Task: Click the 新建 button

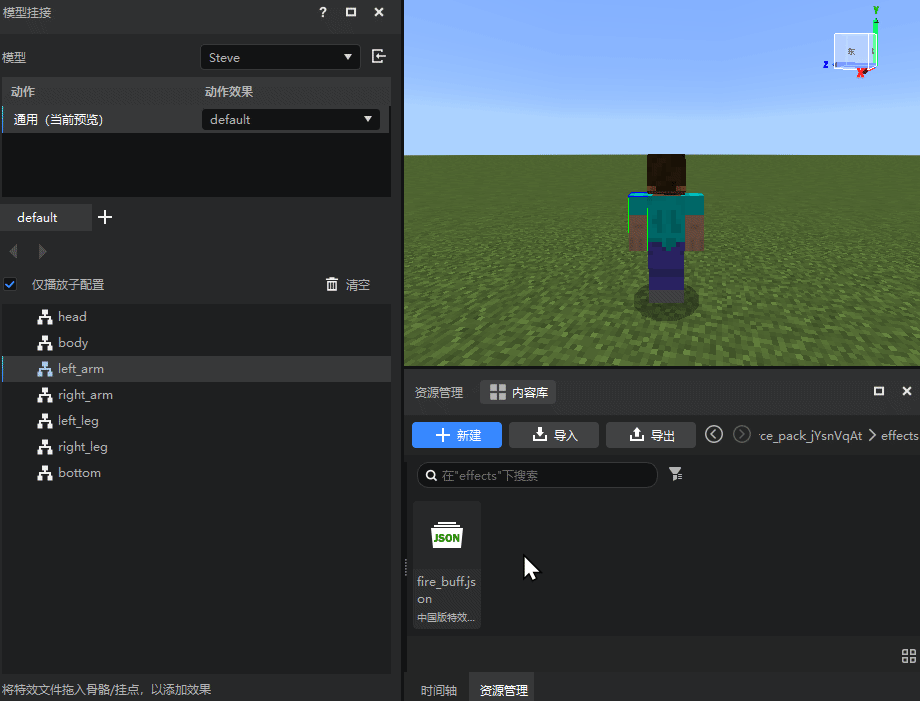Action: (457, 435)
